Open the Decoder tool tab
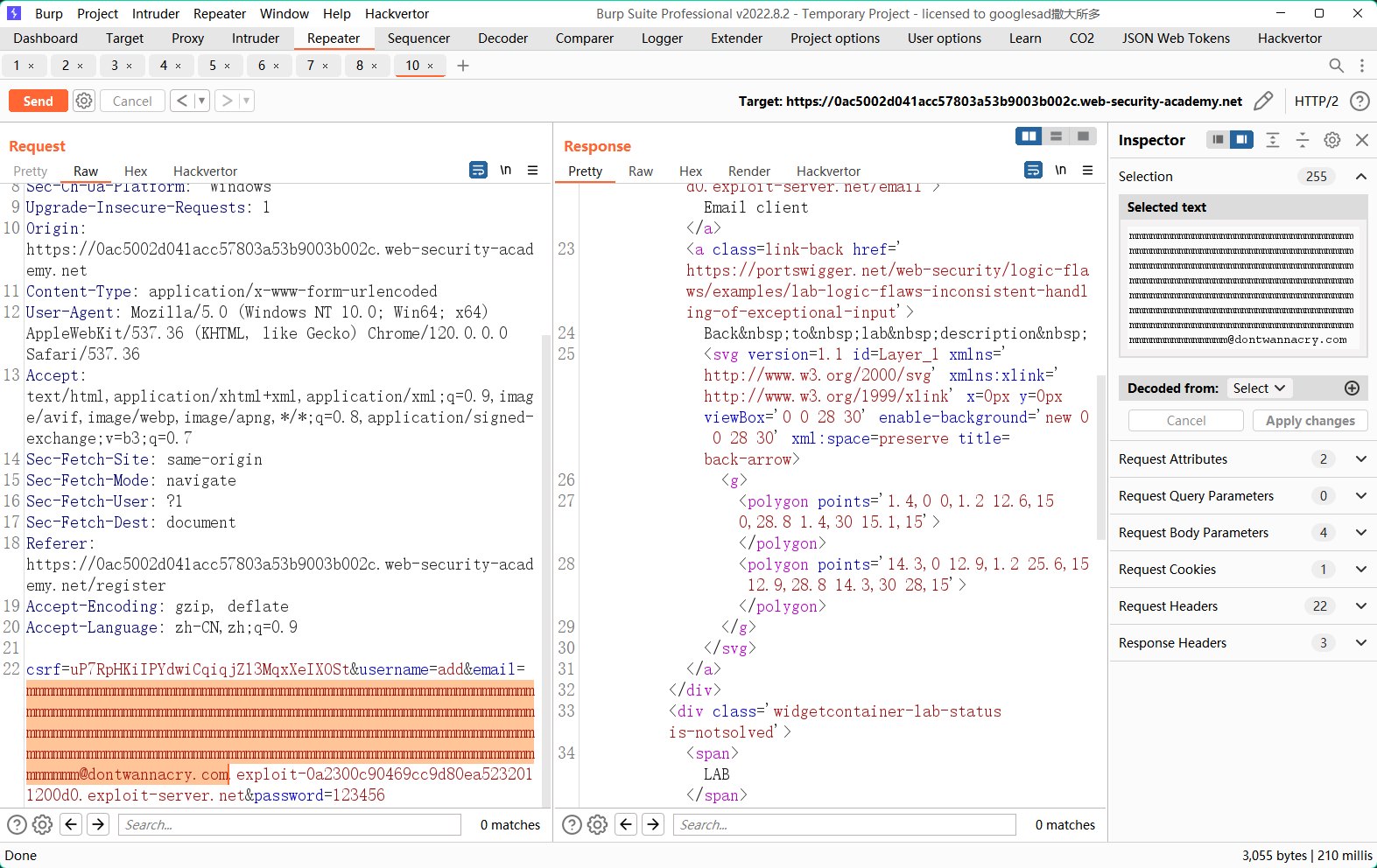This screenshot has width=1377, height=868. [x=503, y=38]
